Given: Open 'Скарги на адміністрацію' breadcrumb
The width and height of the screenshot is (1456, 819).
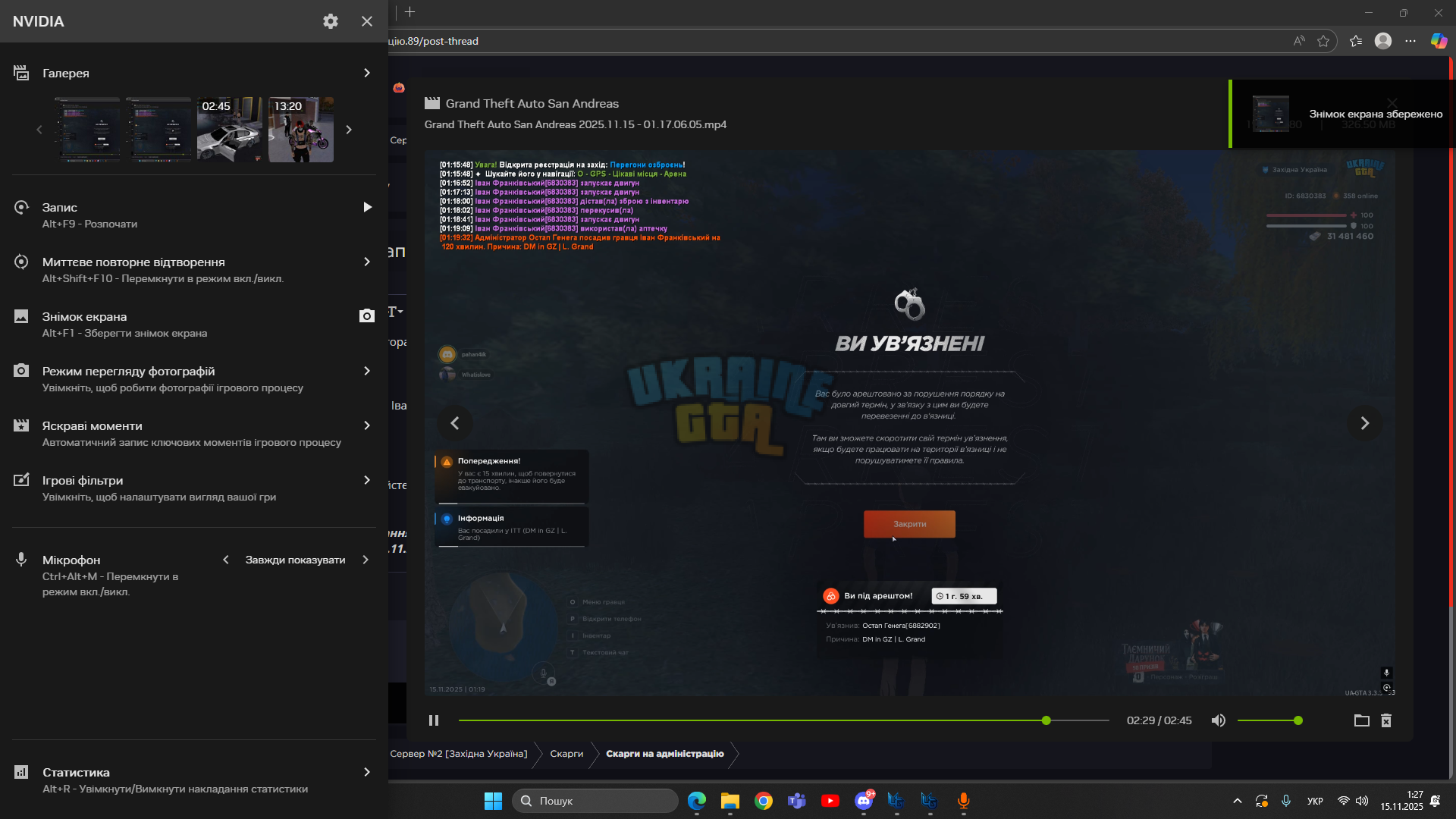Looking at the screenshot, I should [665, 754].
